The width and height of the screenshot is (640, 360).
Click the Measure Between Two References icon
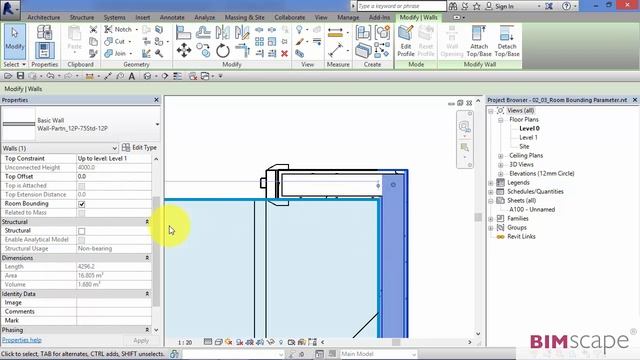[335, 50]
